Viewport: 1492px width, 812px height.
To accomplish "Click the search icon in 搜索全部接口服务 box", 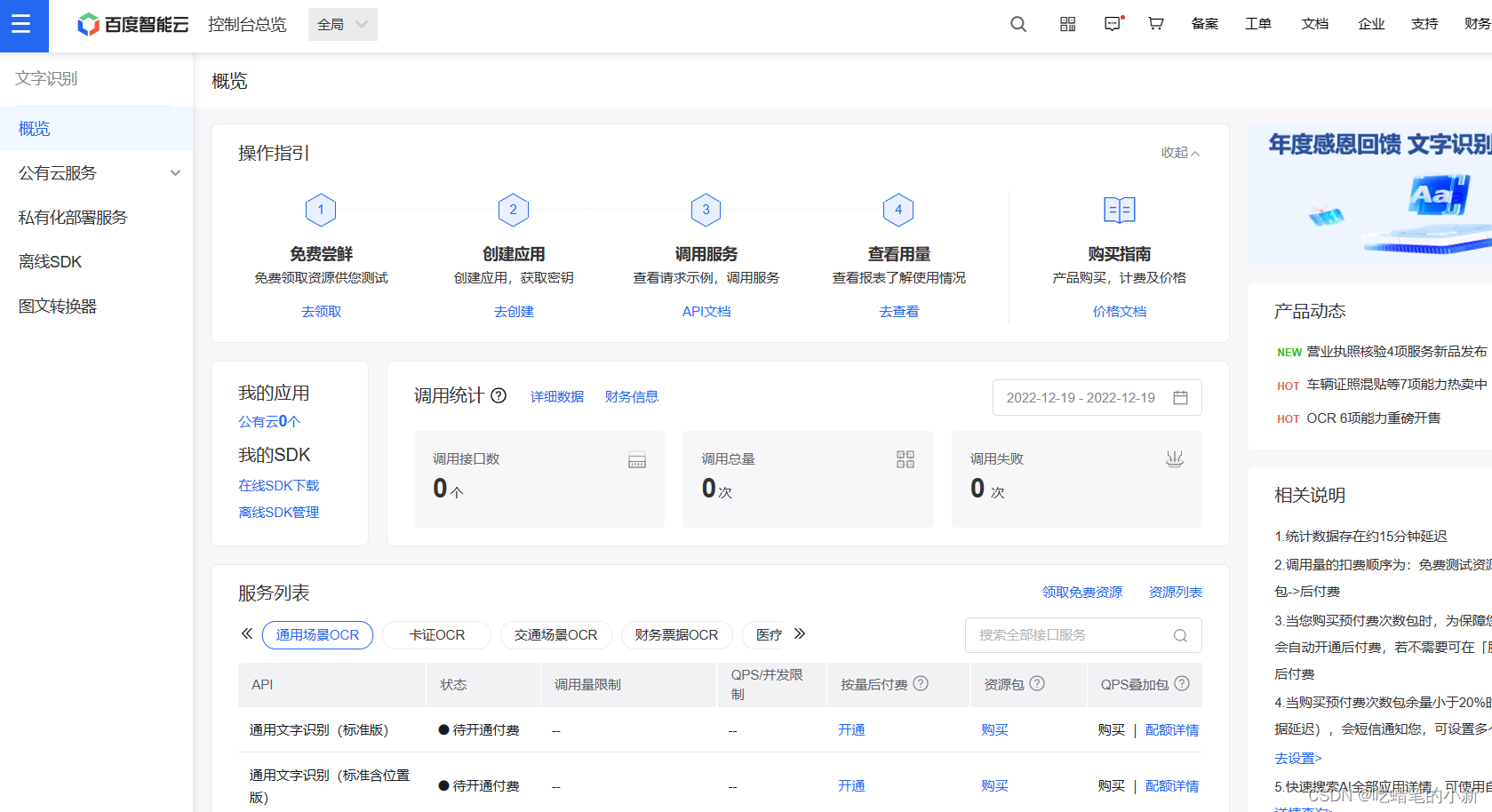I will click(1180, 635).
